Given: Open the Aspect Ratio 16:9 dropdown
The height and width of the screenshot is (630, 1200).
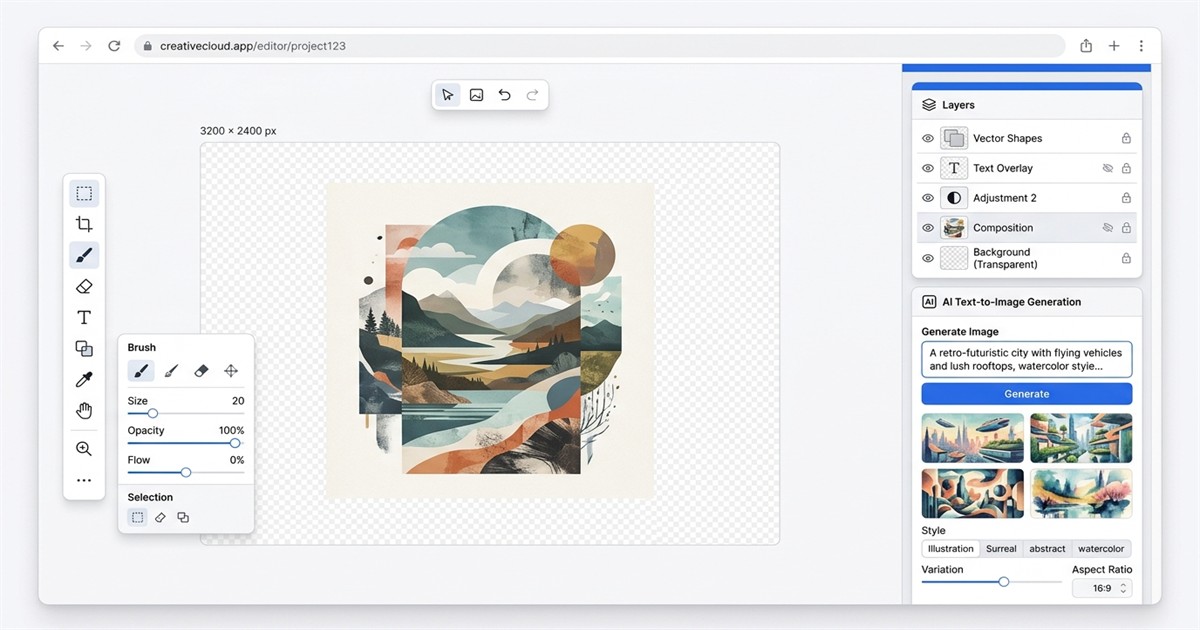Looking at the screenshot, I should (x=1102, y=588).
